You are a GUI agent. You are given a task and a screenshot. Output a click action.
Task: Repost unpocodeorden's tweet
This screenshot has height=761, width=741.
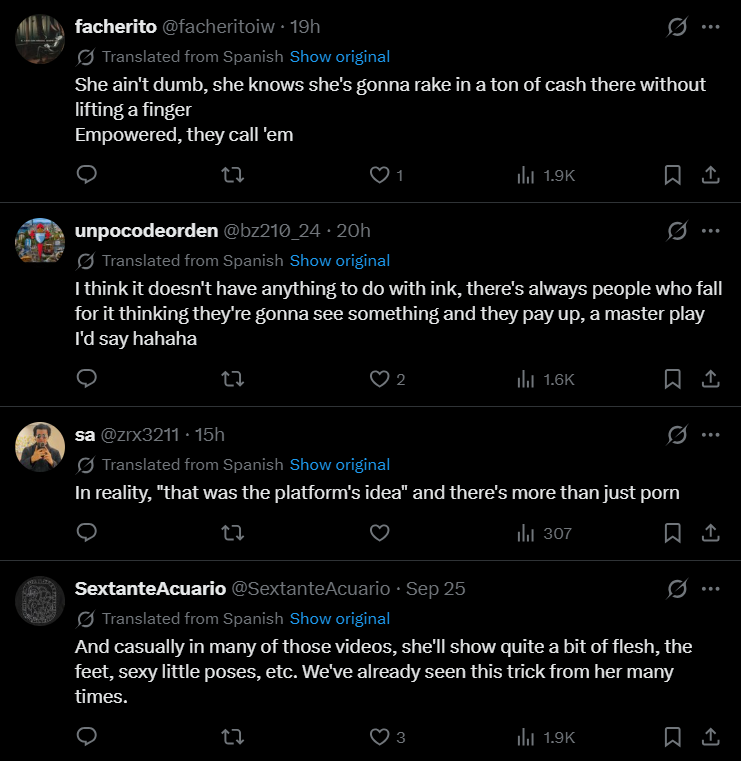tap(232, 379)
